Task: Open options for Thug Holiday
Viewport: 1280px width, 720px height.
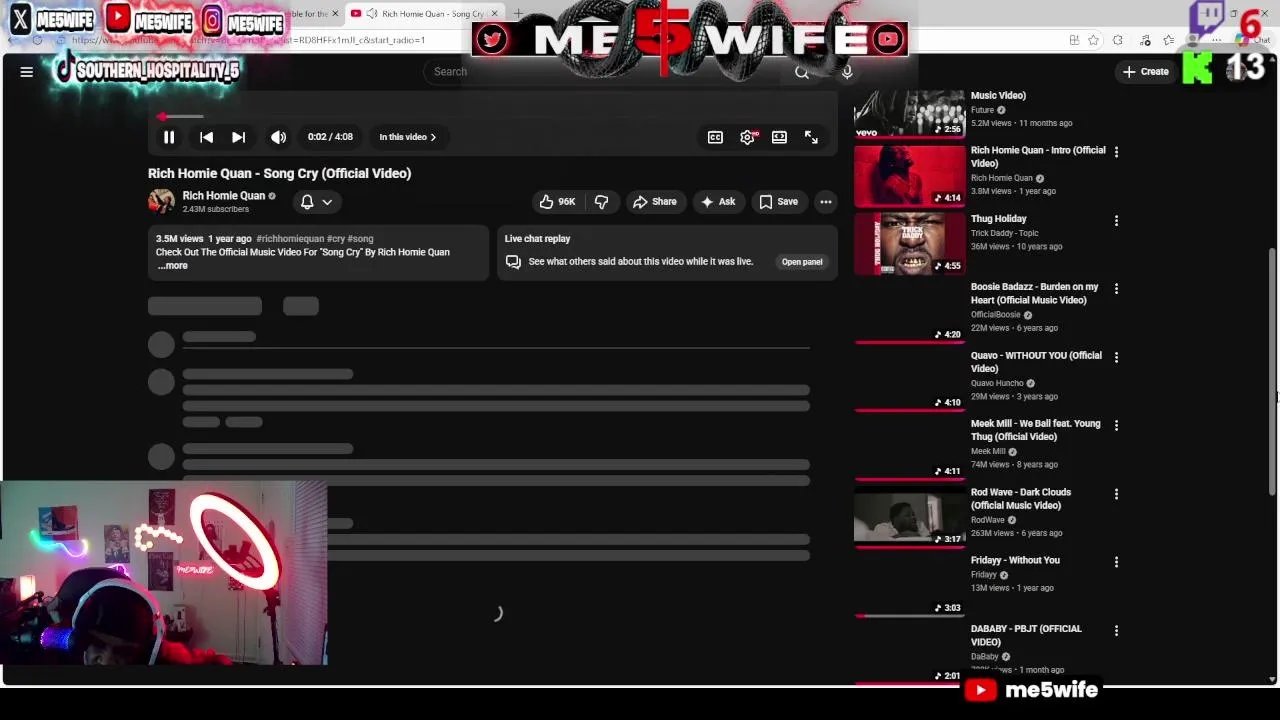Action: click(1116, 220)
